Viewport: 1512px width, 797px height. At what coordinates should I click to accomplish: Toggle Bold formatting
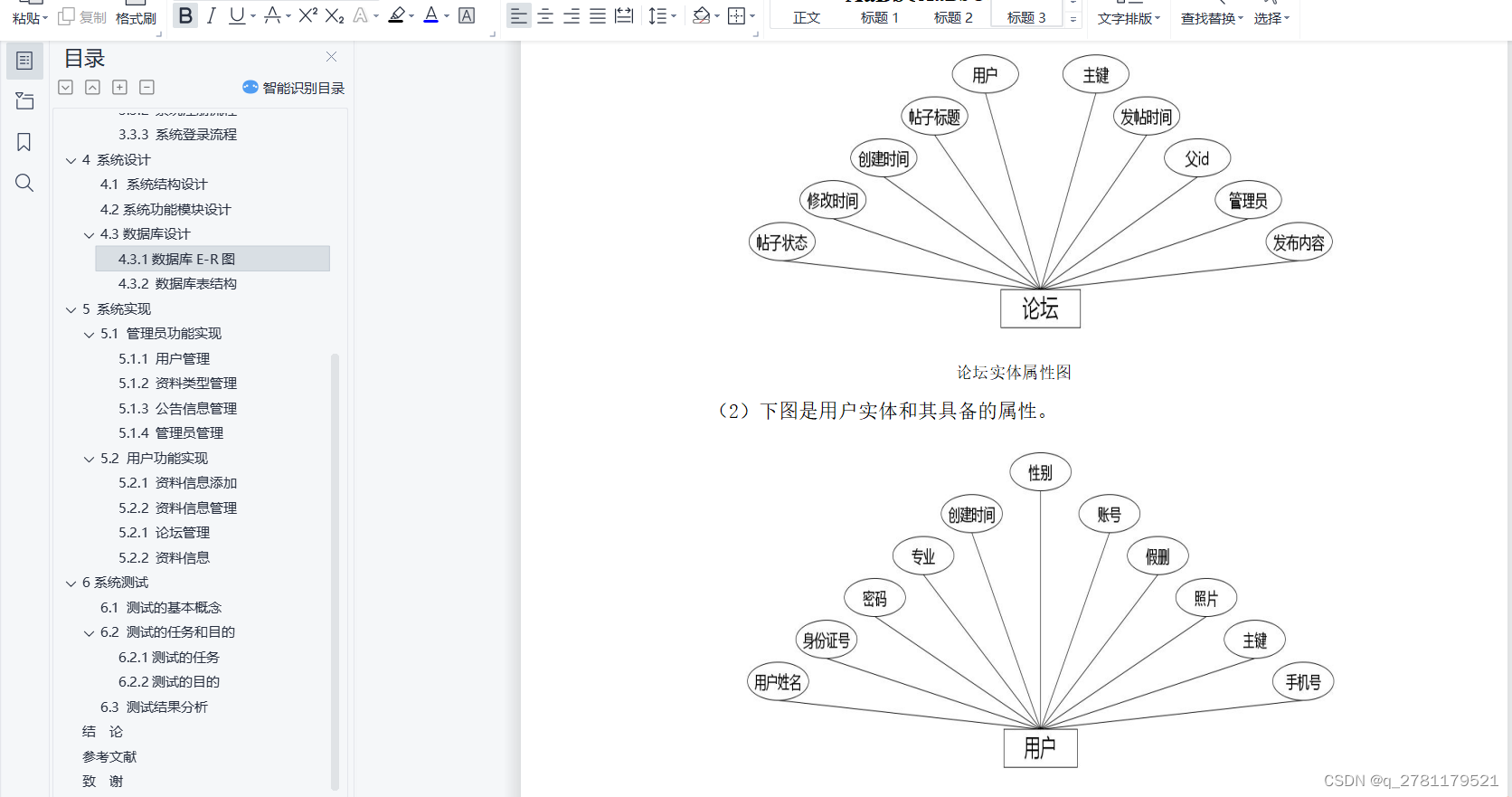click(x=185, y=15)
